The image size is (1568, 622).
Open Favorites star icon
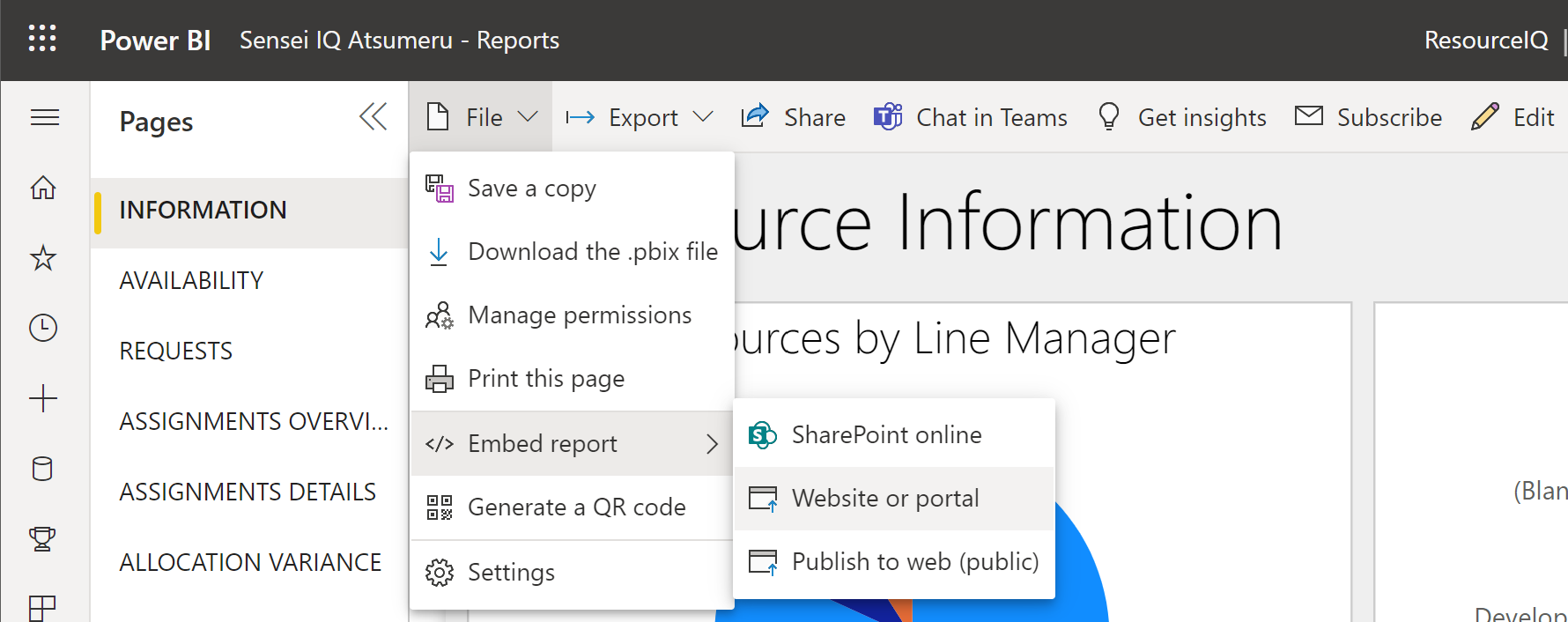click(43, 258)
